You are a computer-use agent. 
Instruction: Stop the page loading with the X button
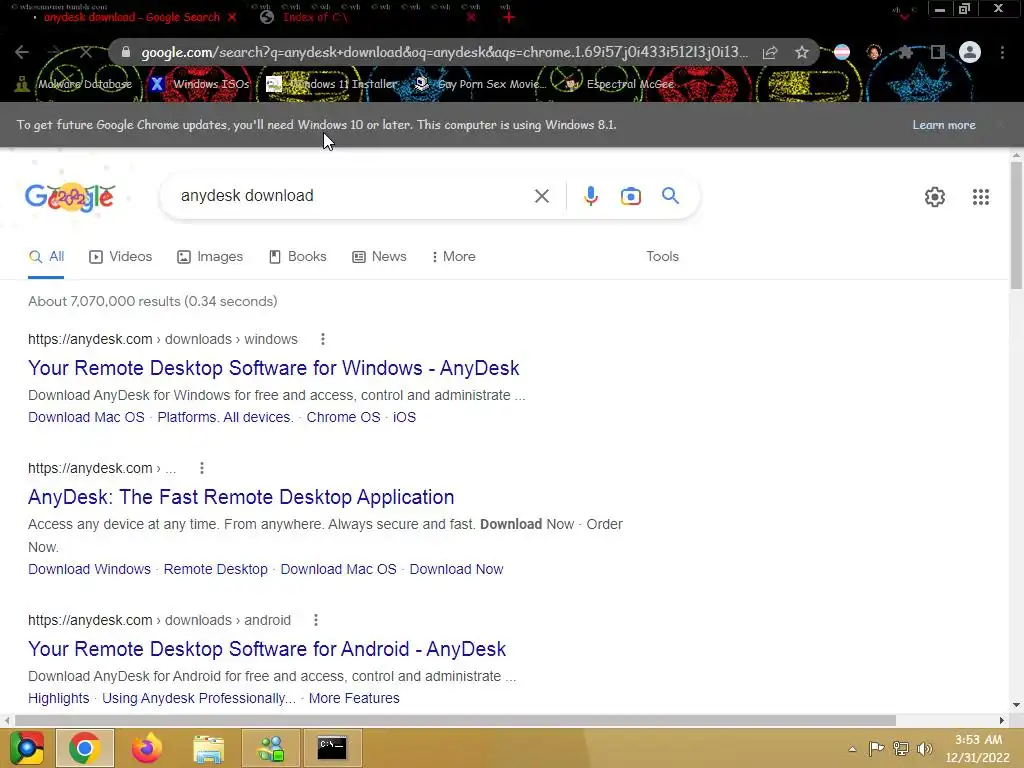coord(86,52)
